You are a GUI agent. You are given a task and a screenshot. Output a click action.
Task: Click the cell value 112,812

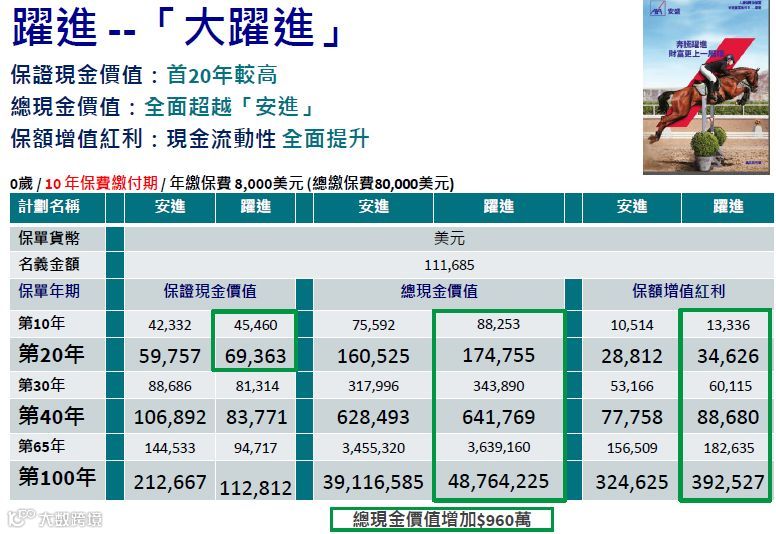[x=255, y=488]
